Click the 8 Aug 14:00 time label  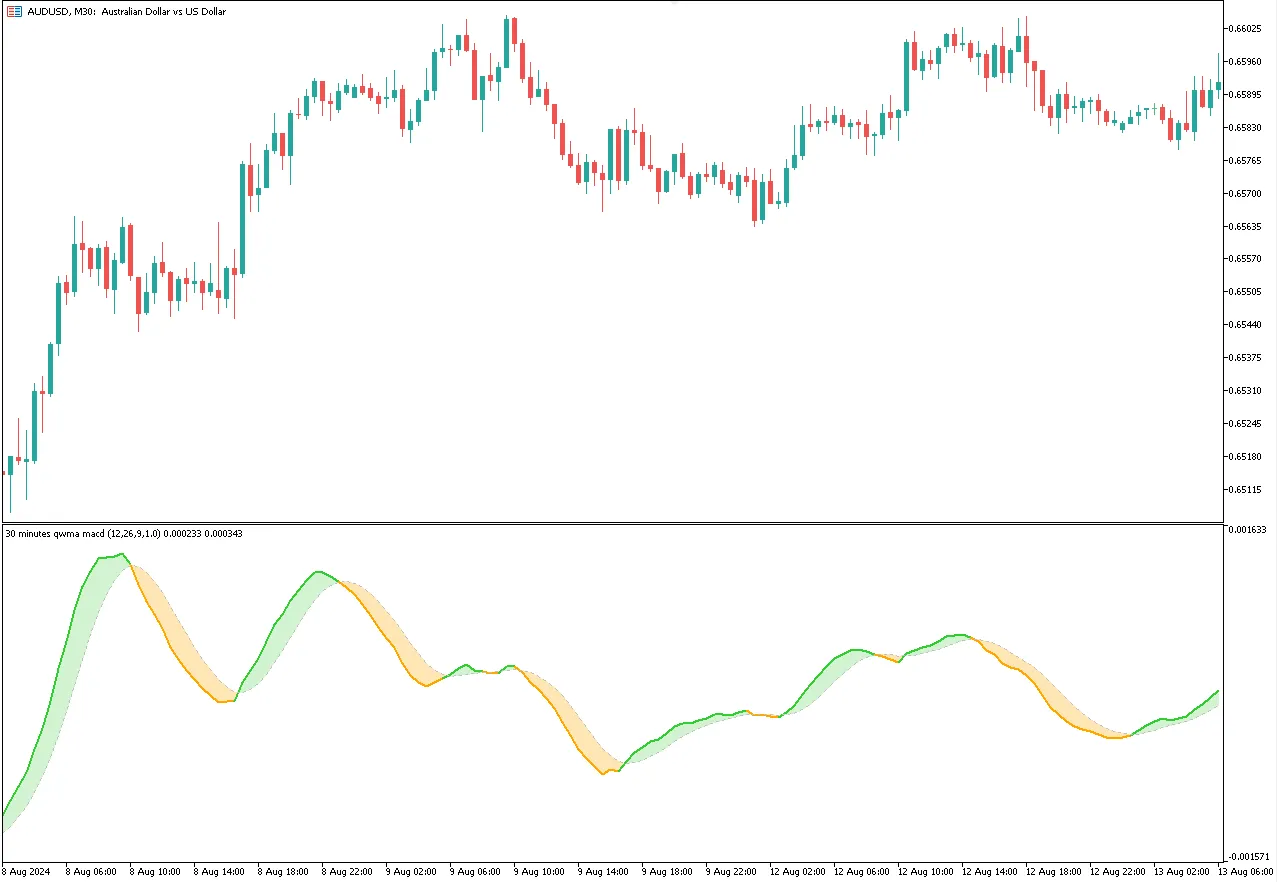point(219,872)
